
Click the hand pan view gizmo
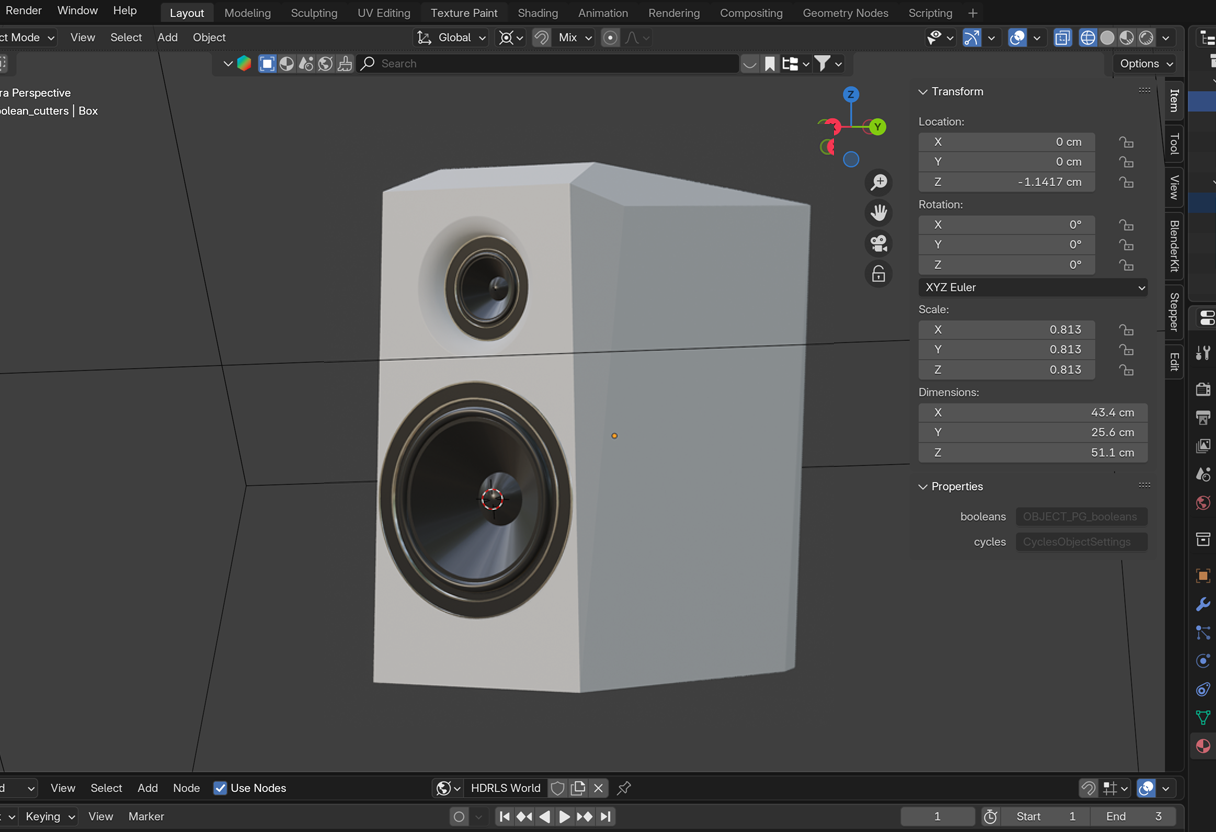(x=879, y=213)
